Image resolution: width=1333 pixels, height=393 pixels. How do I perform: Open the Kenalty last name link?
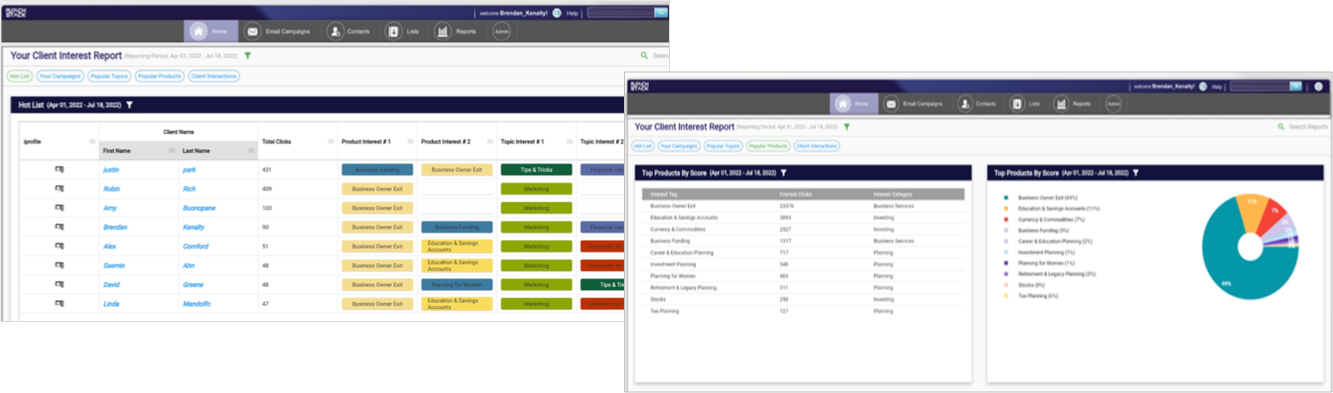coord(194,227)
